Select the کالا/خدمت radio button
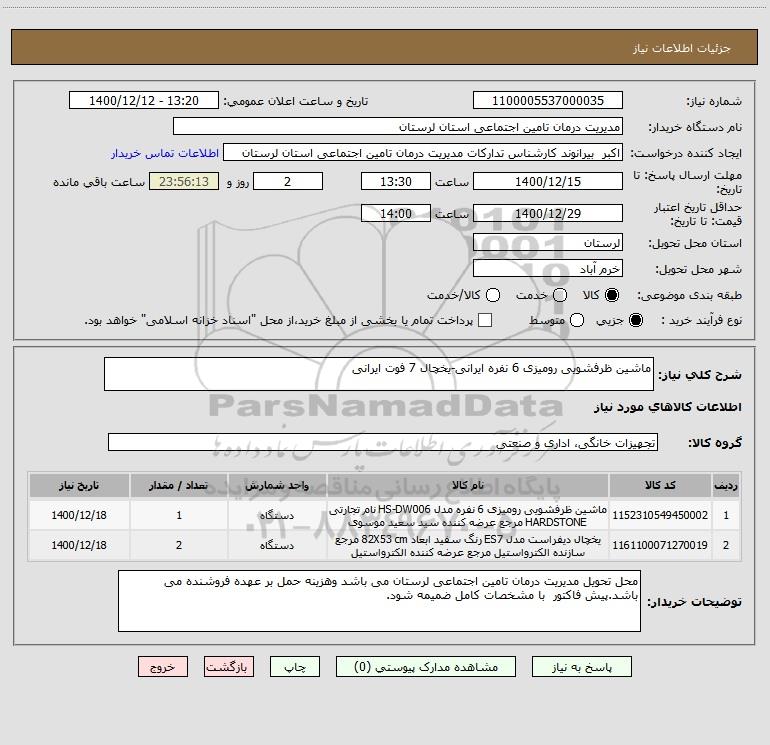The height and width of the screenshot is (745, 770). [493, 295]
